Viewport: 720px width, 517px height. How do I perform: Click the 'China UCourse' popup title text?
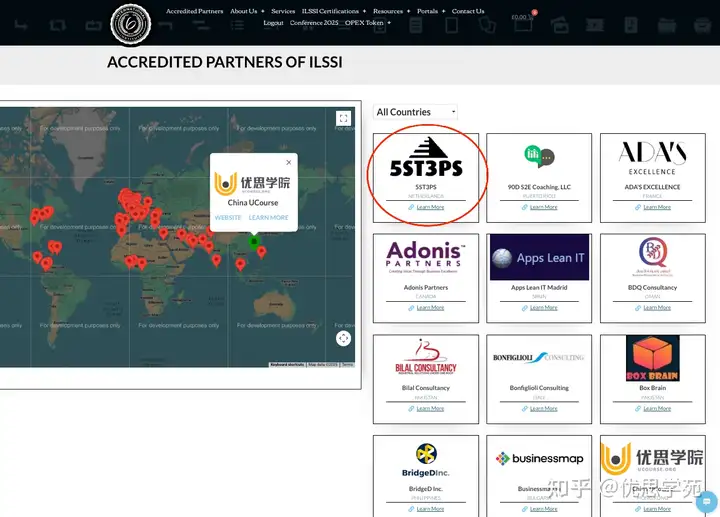click(253, 202)
